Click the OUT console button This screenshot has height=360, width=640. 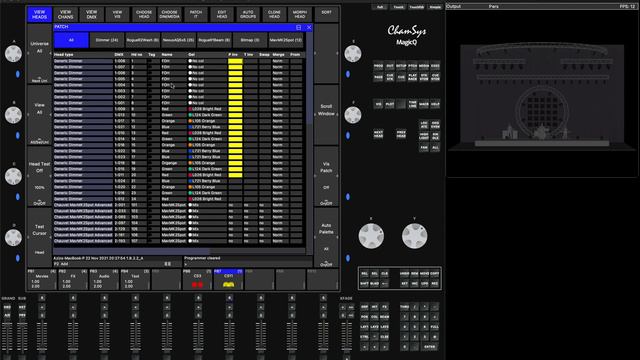coord(390,66)
